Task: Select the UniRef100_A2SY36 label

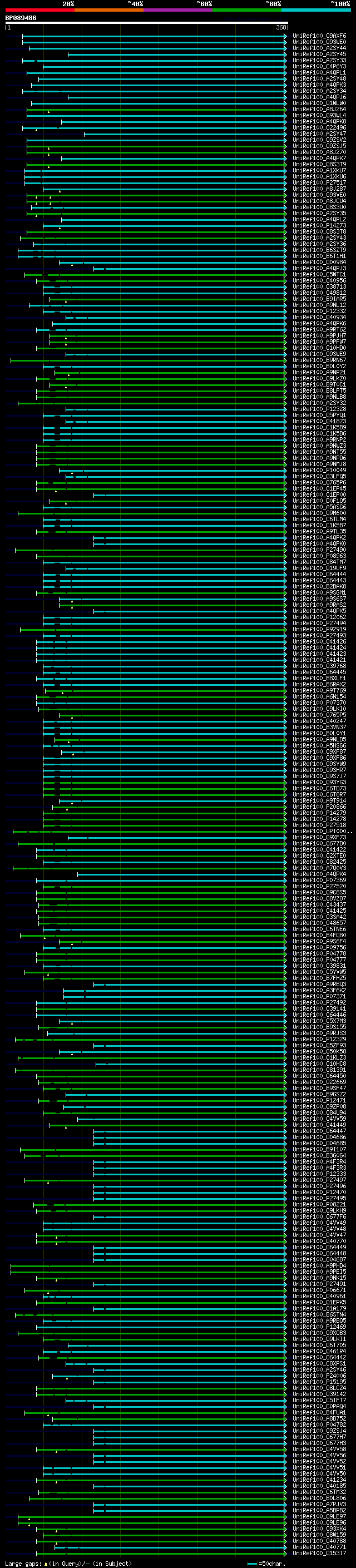Action: pyautogui.click(x=319, y=244)
